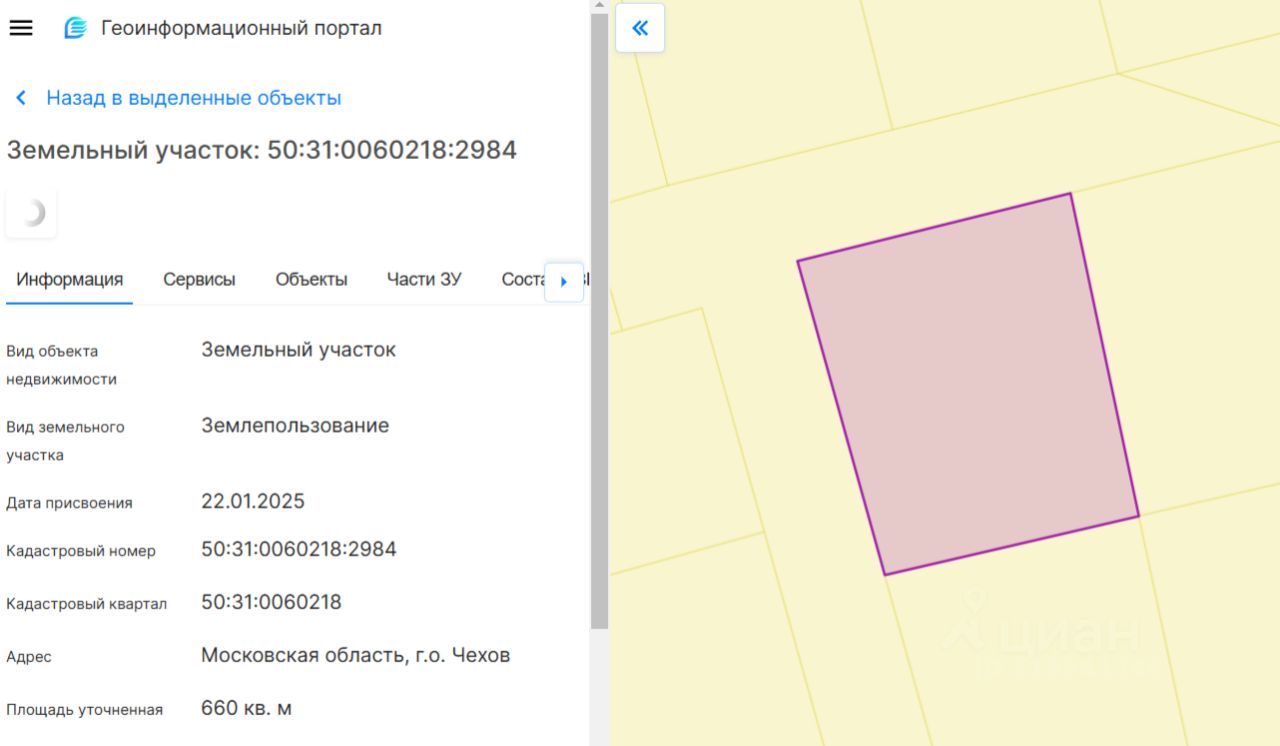Click the address value Московская область, г.о. Чехов
This screenshot has height=746, width=1280.
pyautogui.click(x=355, y=655)
